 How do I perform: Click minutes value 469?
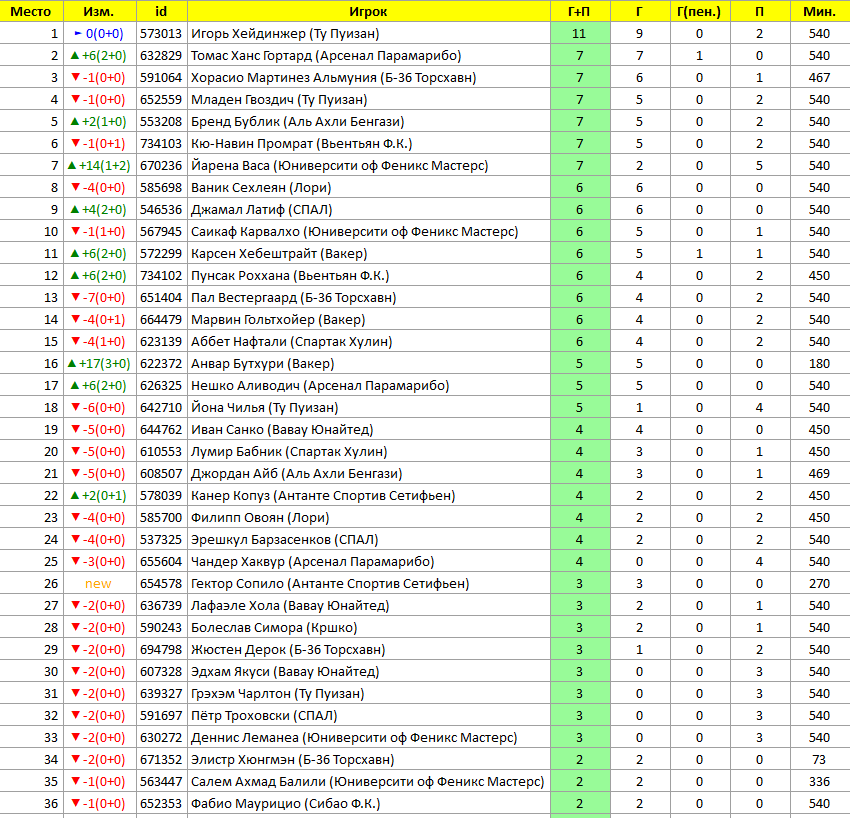(x=819, y=474)
